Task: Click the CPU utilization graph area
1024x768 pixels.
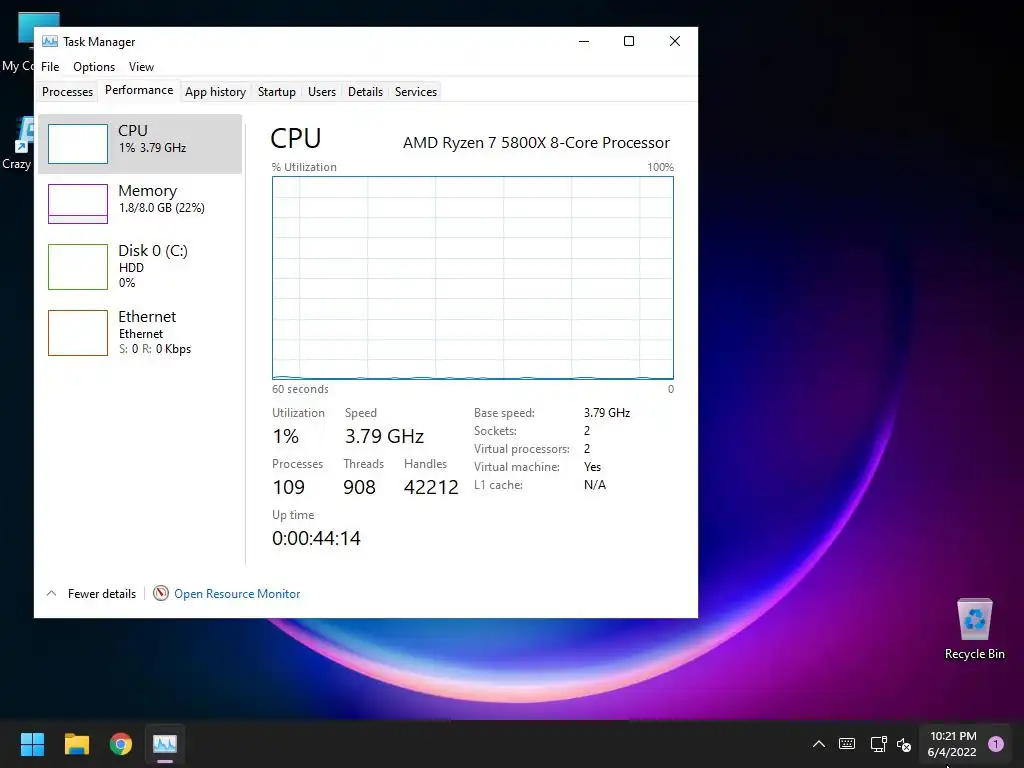Action: click(473, 278)
